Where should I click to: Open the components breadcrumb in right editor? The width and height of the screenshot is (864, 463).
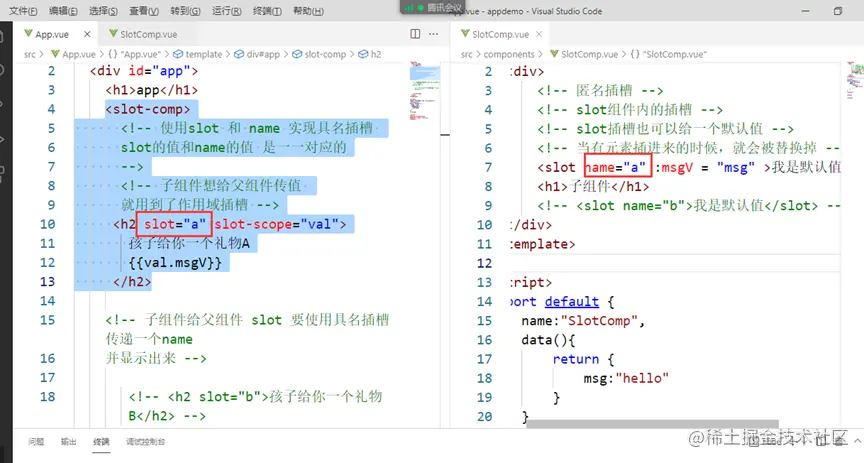pyautogui.click(x=509, y=54)
